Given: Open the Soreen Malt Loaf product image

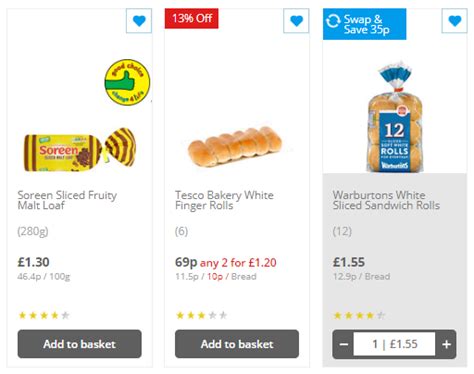Looking at the screenshot, I should click(x=80, y=150).
